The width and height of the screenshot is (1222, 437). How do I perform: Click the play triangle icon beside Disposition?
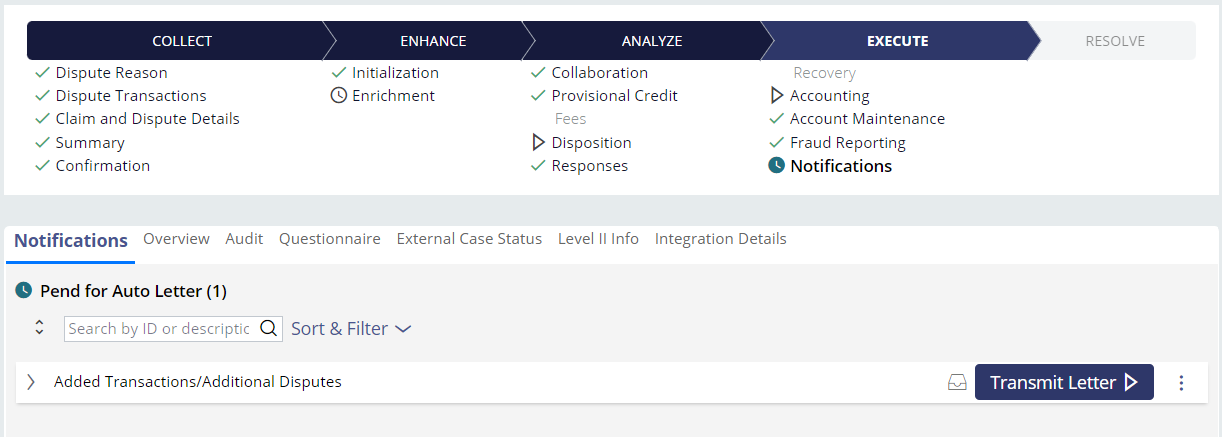538,143
